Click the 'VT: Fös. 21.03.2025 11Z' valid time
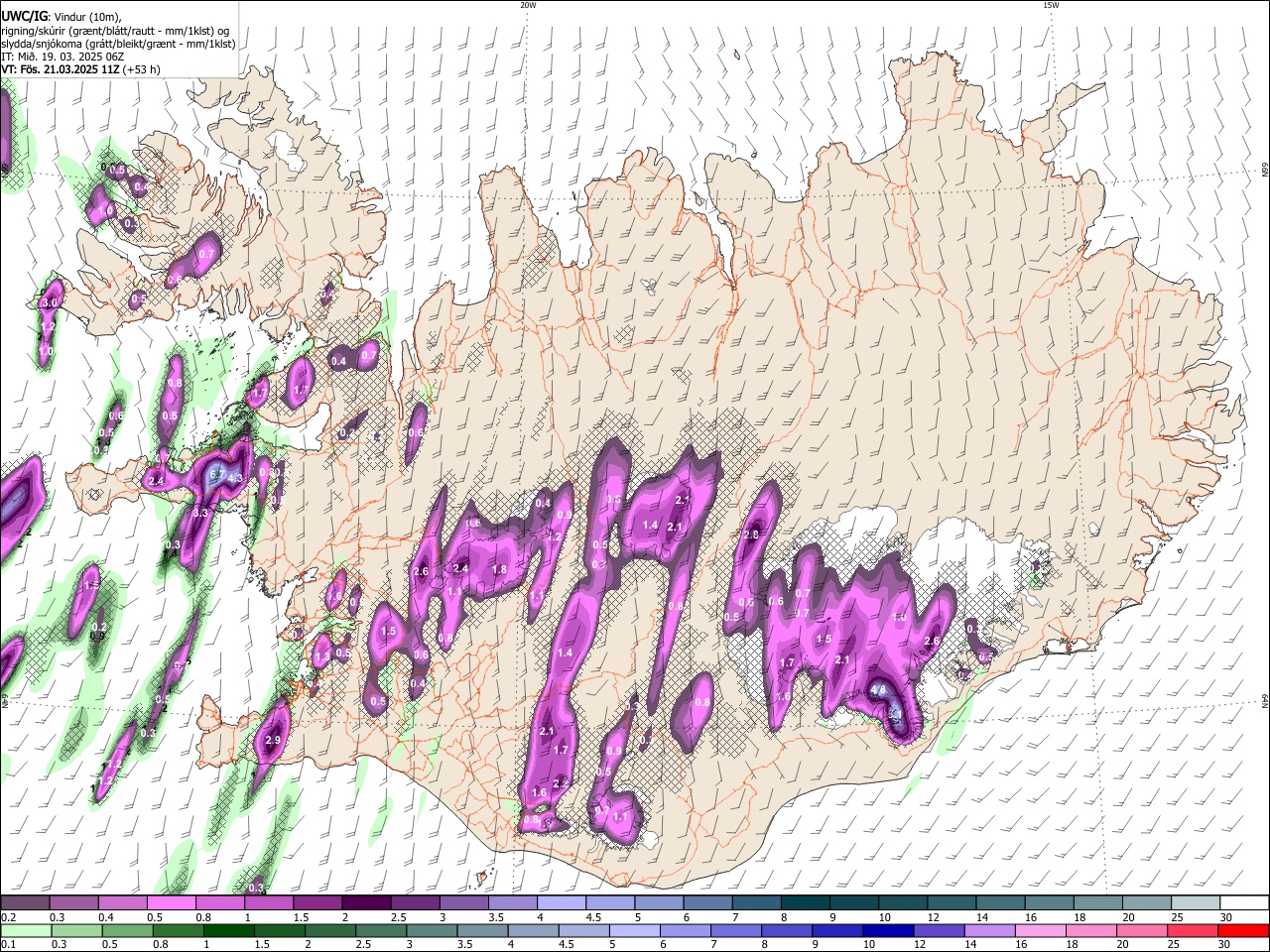 (61, 69)
